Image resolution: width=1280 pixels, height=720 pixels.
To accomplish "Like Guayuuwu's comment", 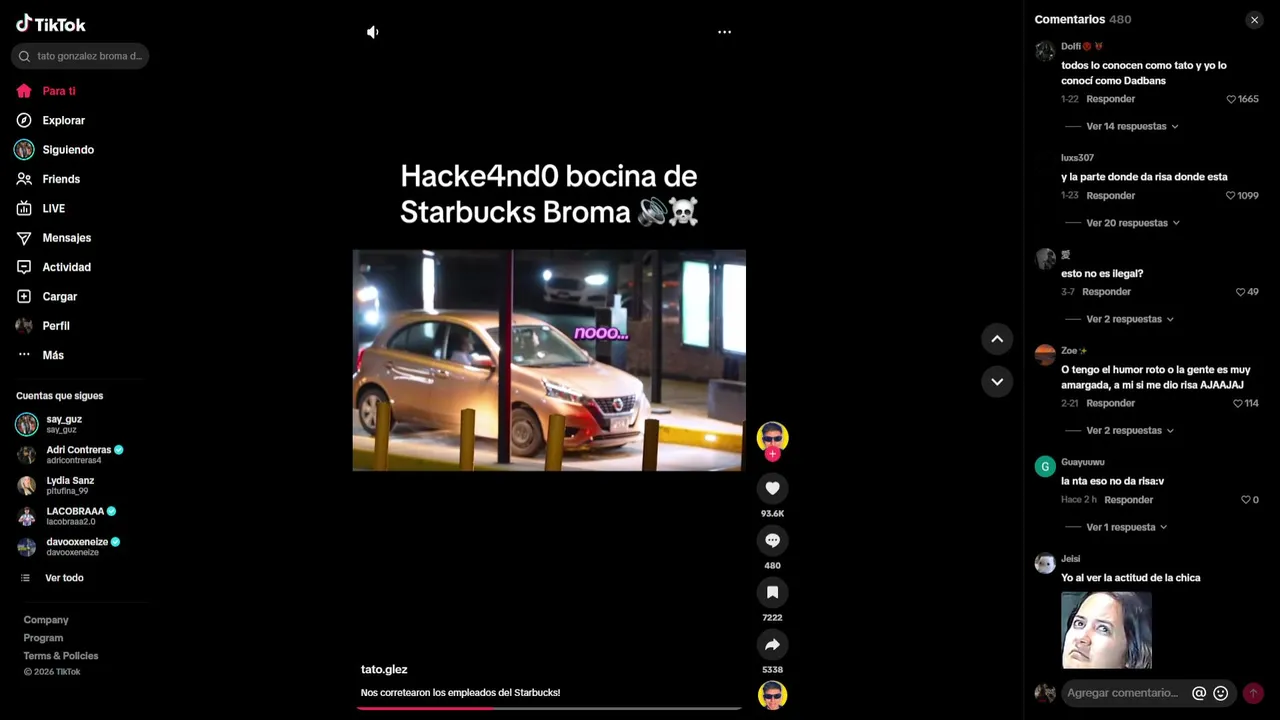I will click(x=1245, y=500).
